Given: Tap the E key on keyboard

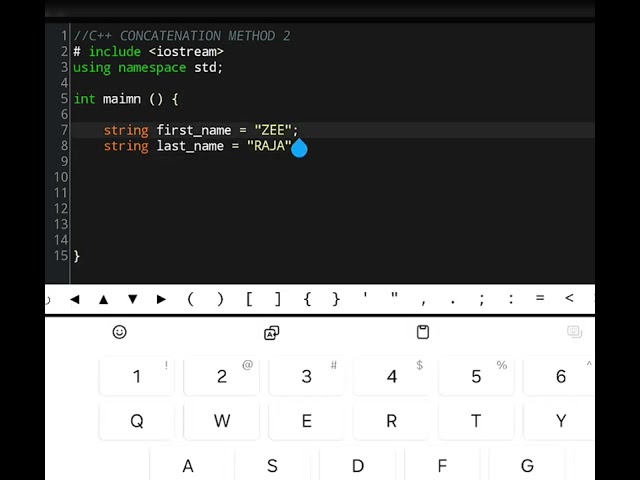Looking at the screenshot, I should tap(307, 421).
